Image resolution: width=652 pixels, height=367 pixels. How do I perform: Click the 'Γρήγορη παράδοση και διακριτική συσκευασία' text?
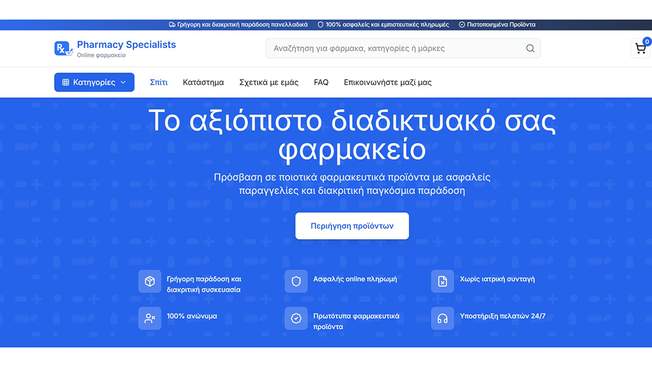tap(204, 284)
